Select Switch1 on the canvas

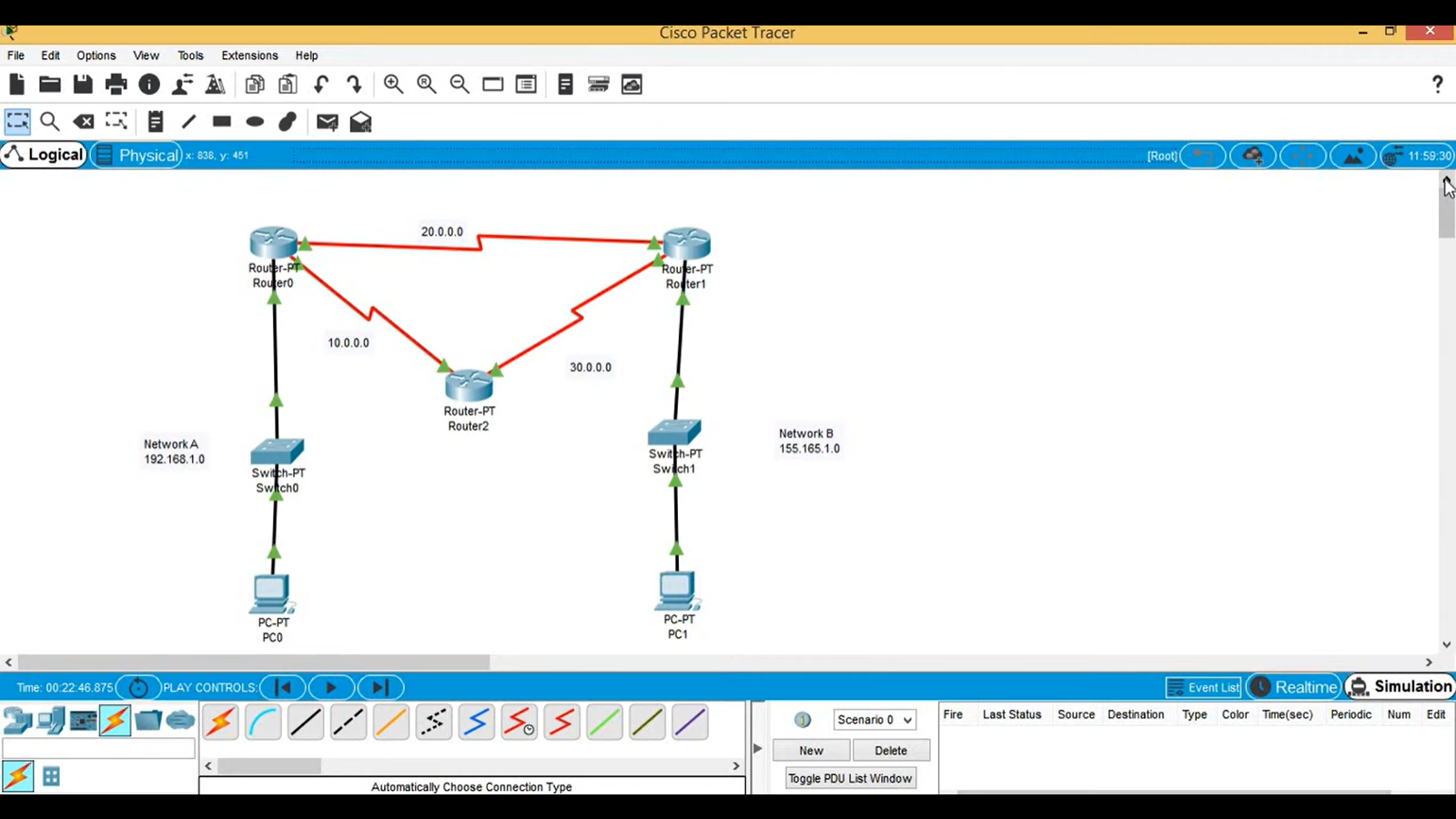click(x=674, y=432)
